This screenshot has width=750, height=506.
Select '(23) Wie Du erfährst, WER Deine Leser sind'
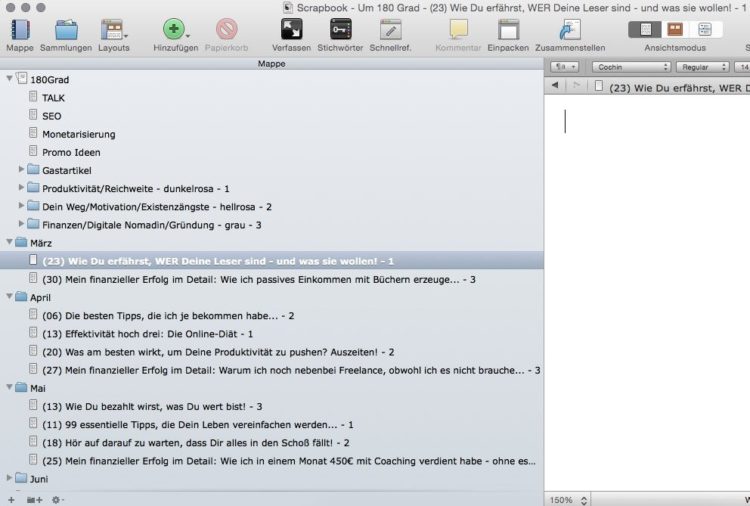point(272,261)
